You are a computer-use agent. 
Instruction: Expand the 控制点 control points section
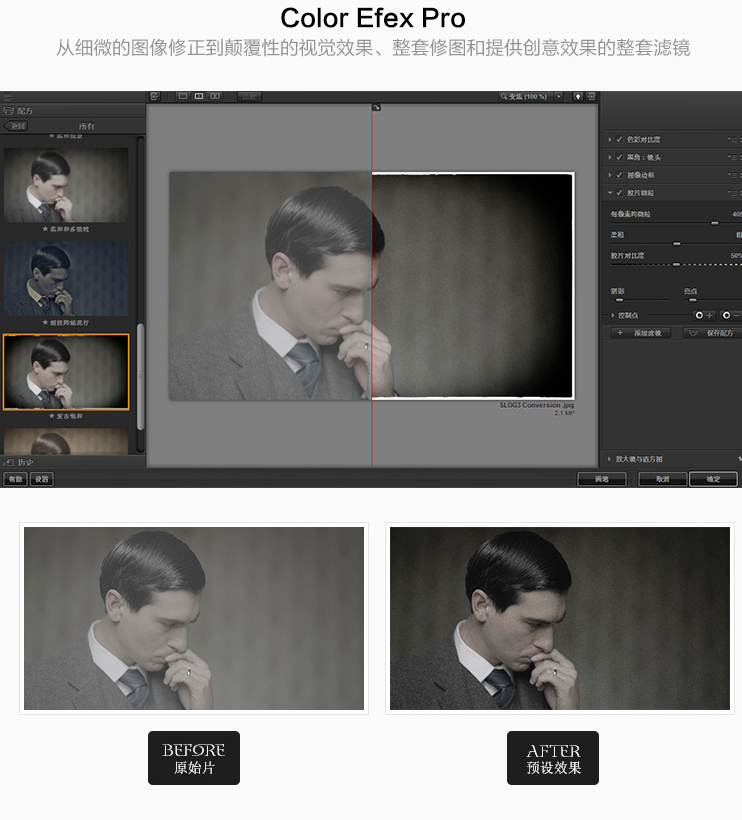coord(613,315)
